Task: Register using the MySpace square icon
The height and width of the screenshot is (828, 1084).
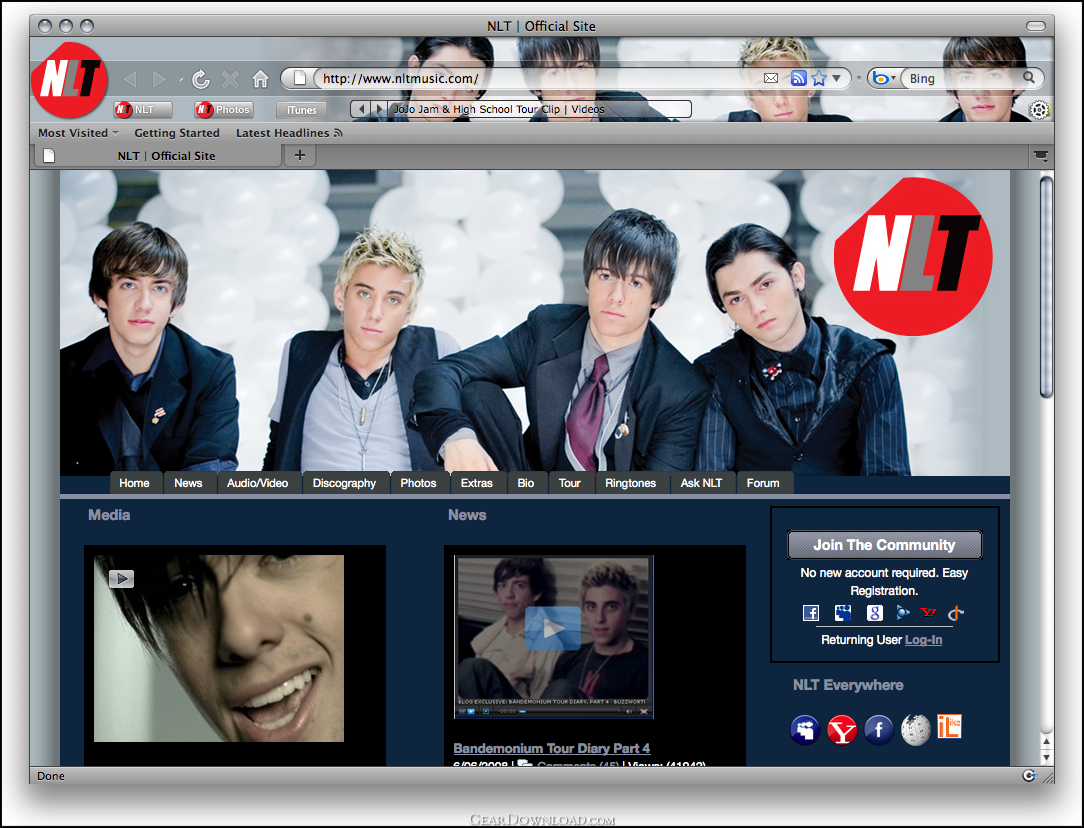Action: (843, 613)
